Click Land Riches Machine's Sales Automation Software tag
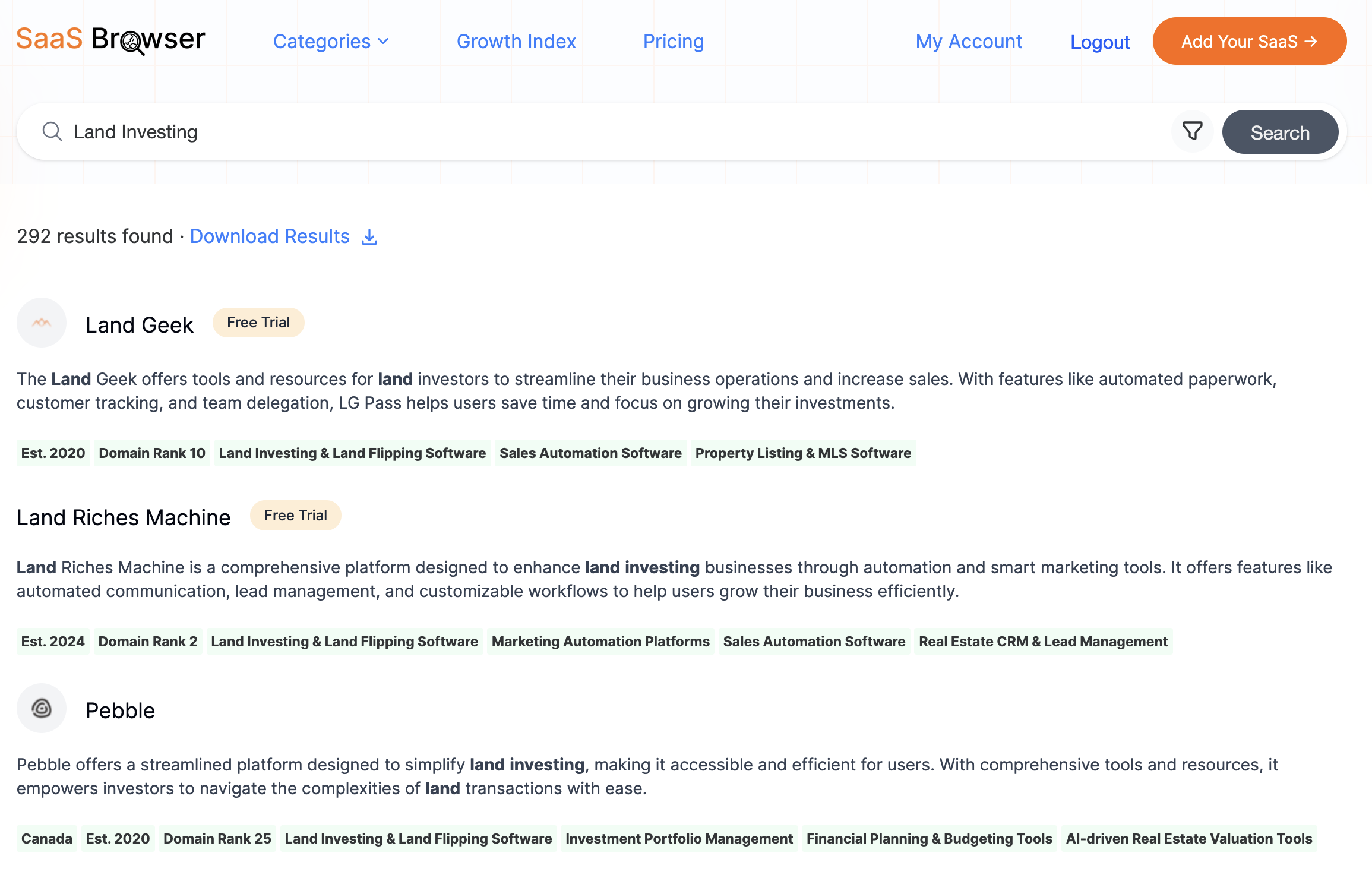Viewport: 1372px width, 878px height. click(x=814, y=642)
